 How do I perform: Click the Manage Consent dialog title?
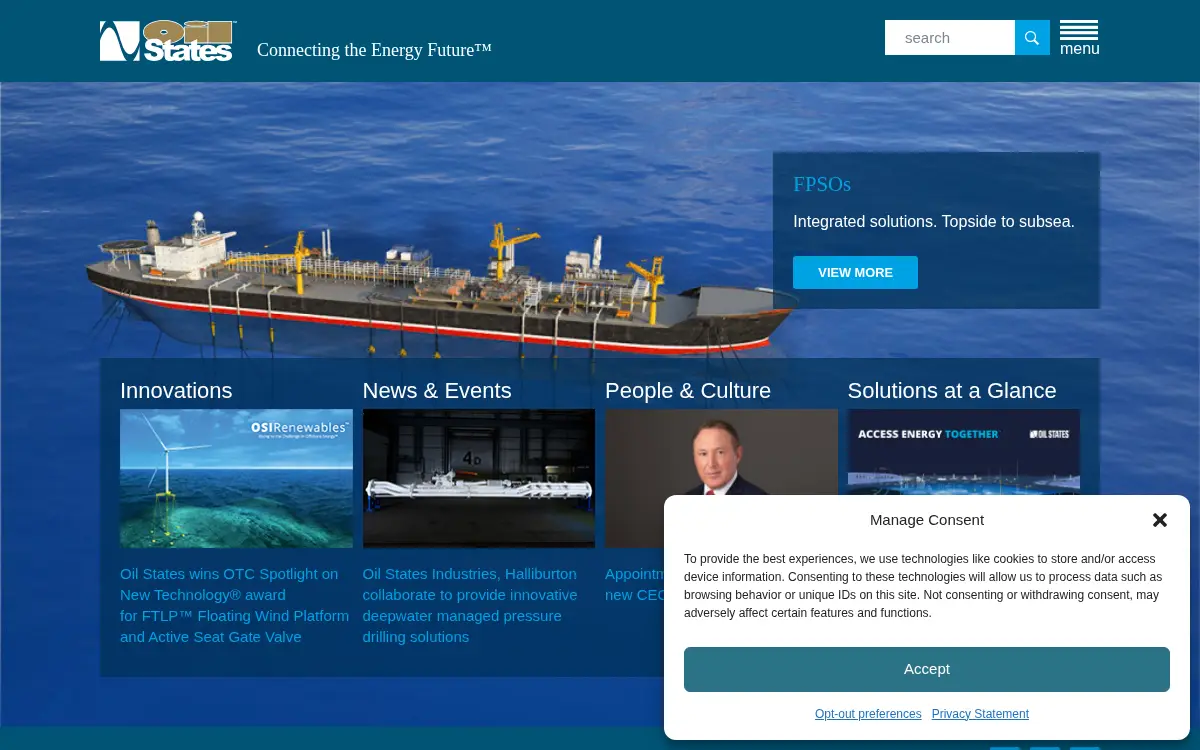pos(927,520)
